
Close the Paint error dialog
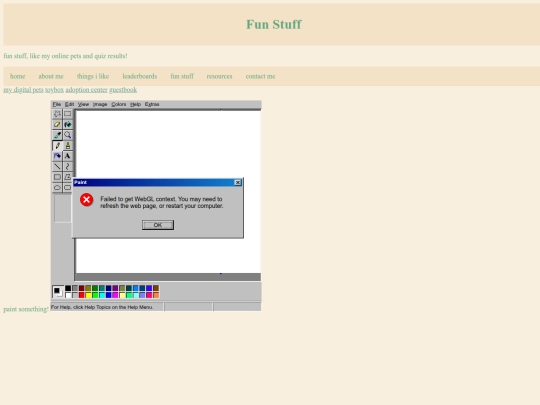238,183
